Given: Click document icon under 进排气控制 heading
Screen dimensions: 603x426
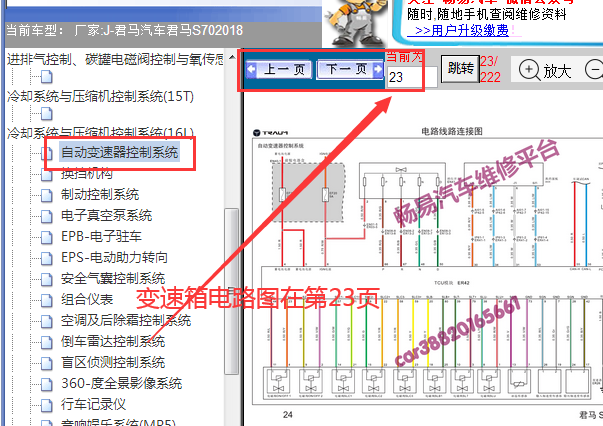Looking at the screenshot, I should (47, 77).
